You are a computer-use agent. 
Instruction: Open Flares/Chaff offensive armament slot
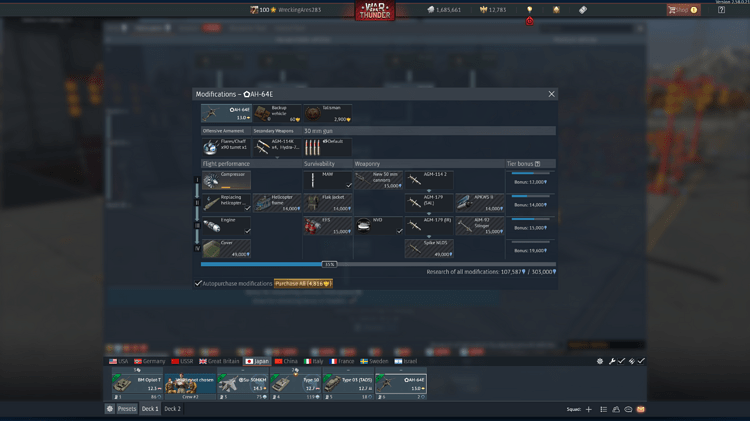pyautogui.click(x=226, y=147)
